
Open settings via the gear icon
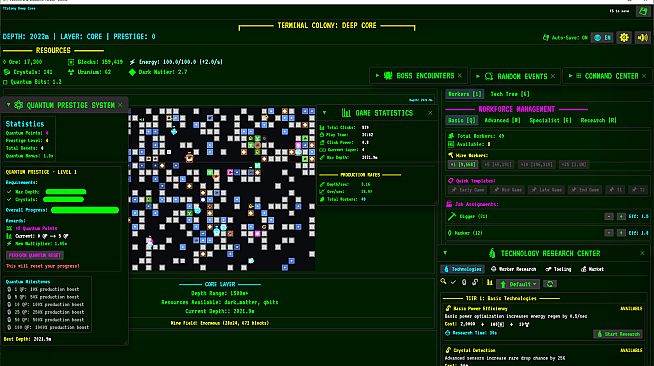[x=624, y=38]
